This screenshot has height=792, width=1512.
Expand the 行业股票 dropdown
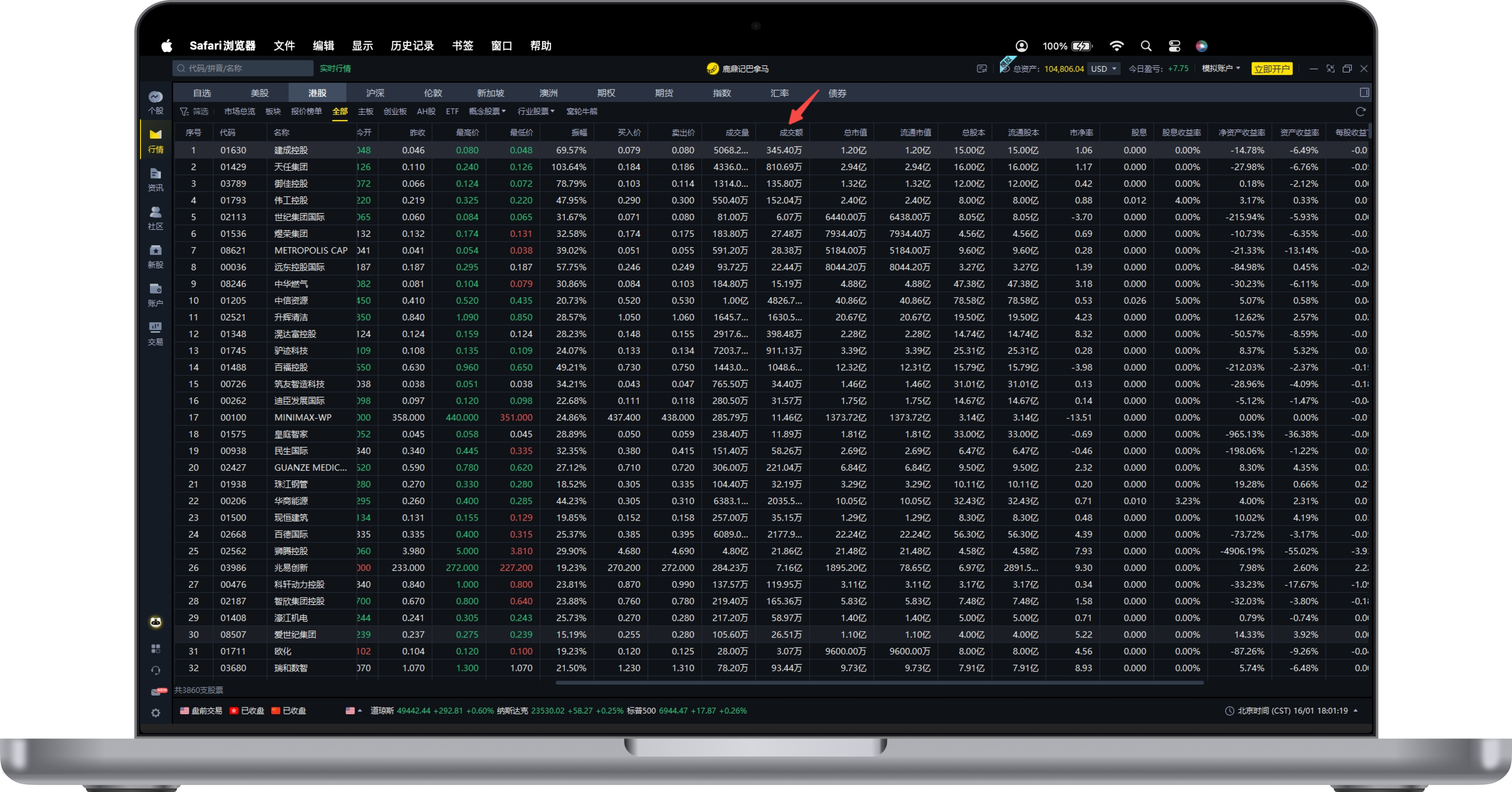coord(535,111)
